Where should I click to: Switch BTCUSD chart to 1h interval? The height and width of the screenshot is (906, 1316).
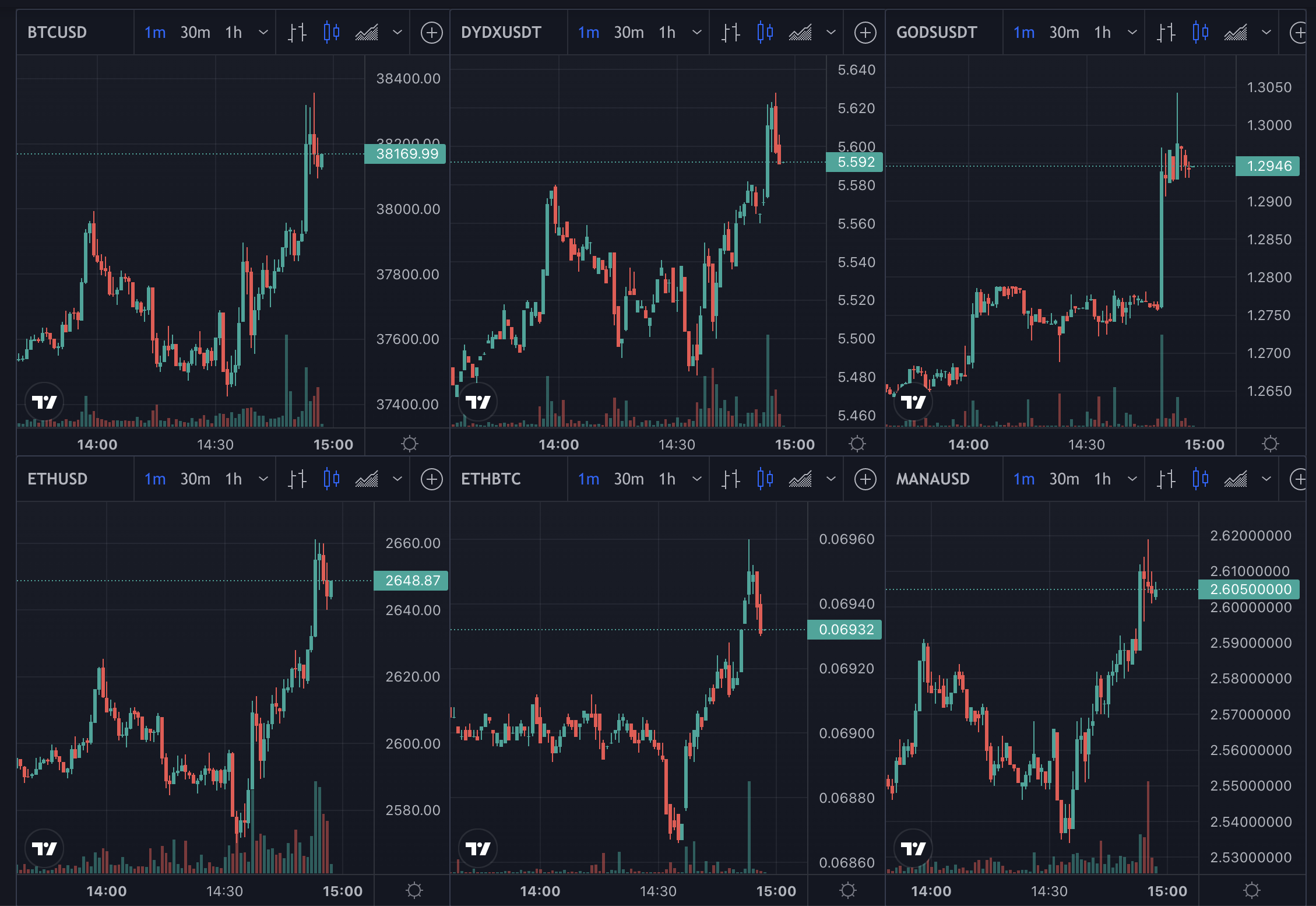tap(234, 33)
